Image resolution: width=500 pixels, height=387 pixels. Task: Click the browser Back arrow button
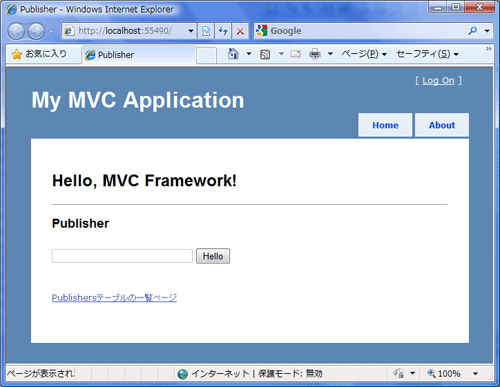16,31
